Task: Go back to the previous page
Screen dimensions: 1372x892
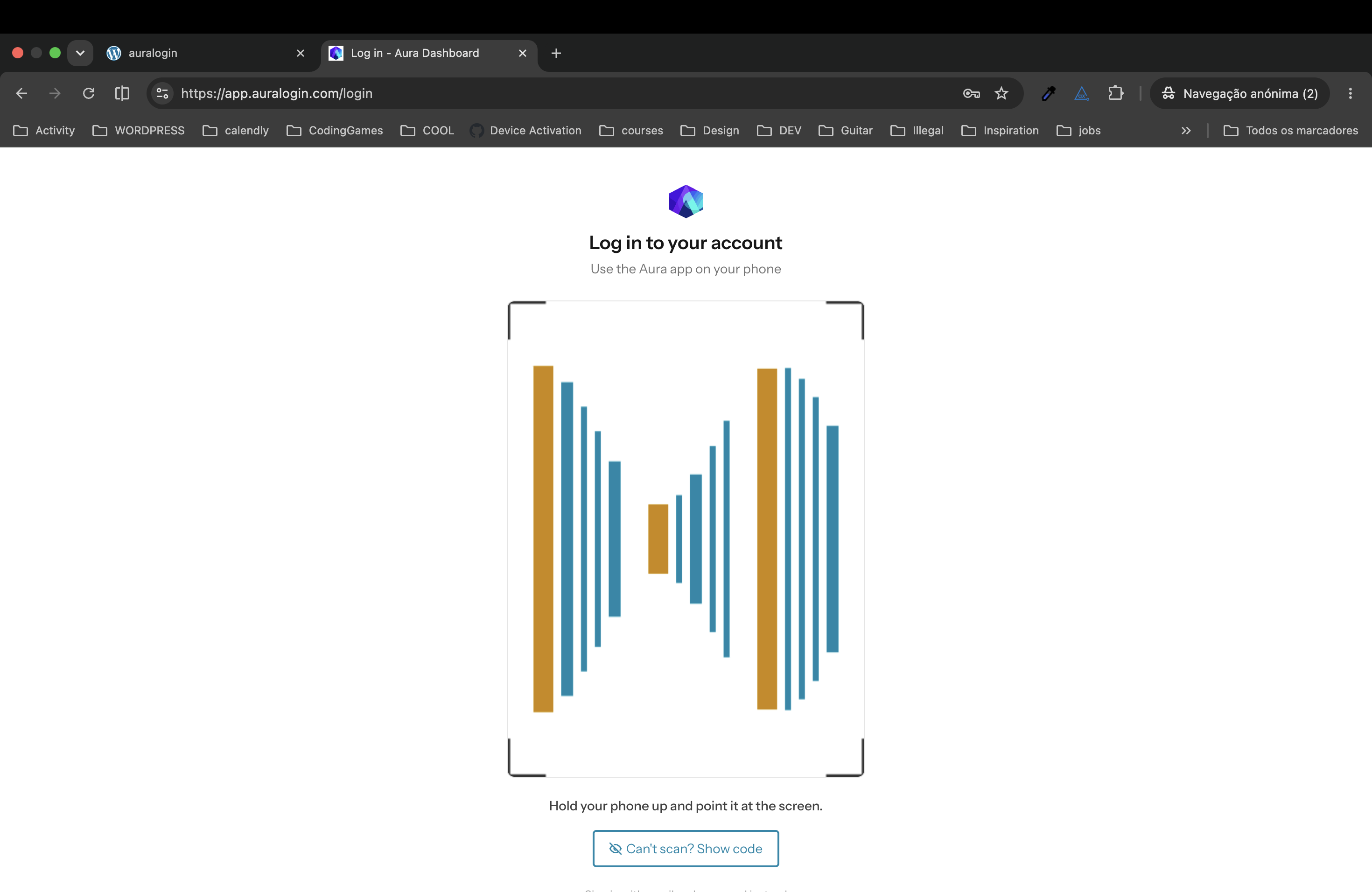Action: 22,93
